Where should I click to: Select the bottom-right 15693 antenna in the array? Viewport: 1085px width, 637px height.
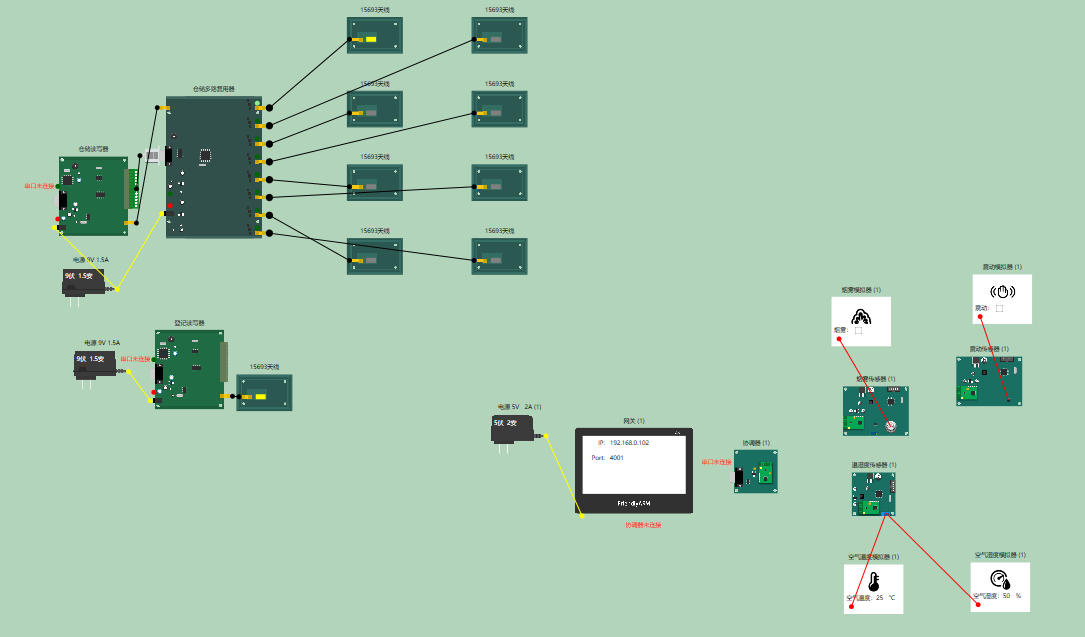[500, 256]
